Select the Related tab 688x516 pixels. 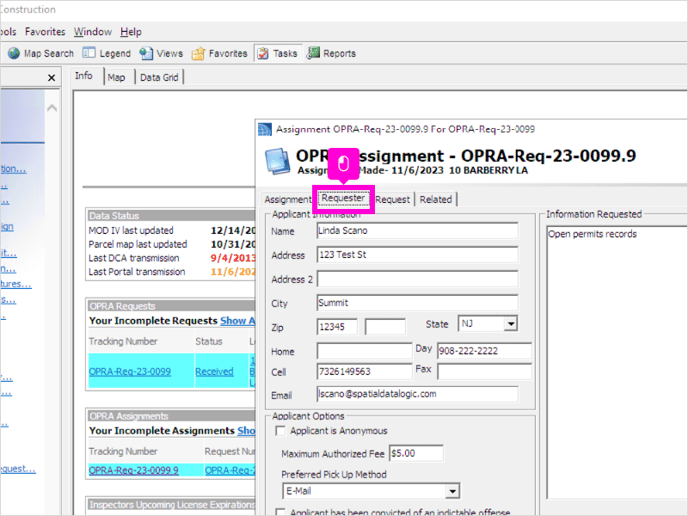pos(436,199)
